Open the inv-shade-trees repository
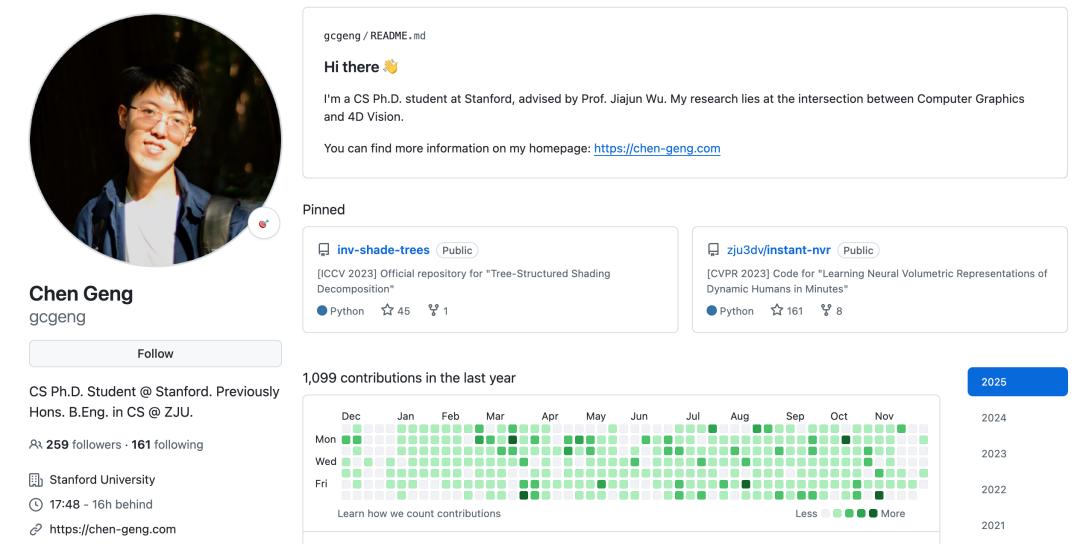The width and height of the screenshot is (1080, 544). (383, 250)
